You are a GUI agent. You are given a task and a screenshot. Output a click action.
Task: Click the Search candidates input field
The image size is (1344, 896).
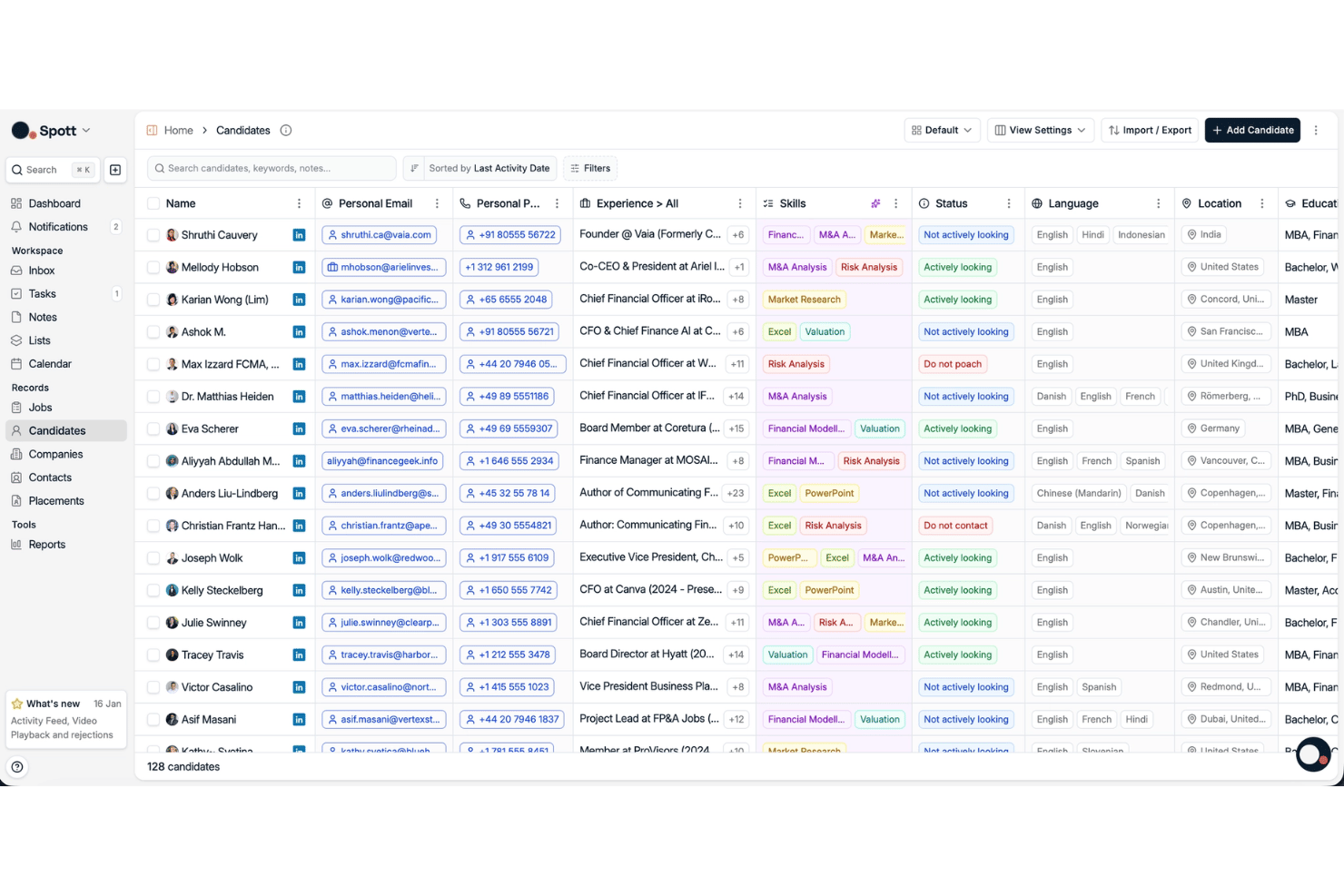[x=272, y=169]
